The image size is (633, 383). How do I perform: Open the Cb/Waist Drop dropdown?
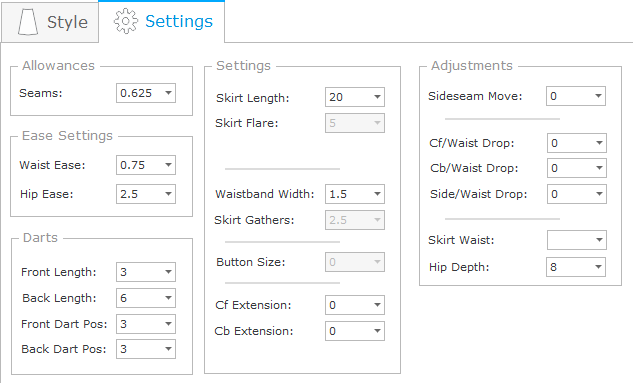[x=576, y=168]
